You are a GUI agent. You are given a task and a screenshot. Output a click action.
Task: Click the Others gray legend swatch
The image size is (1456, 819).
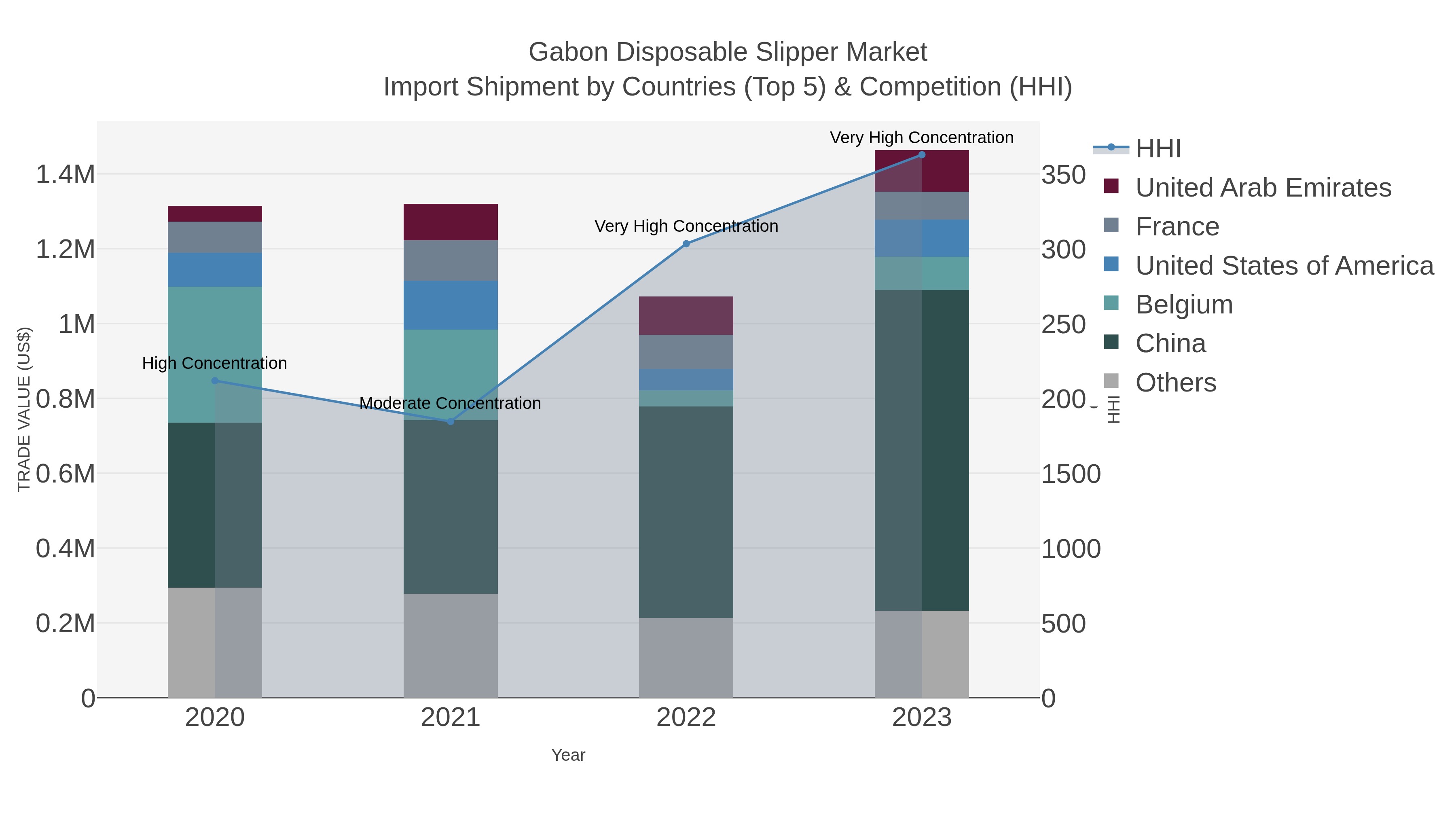1111,381
